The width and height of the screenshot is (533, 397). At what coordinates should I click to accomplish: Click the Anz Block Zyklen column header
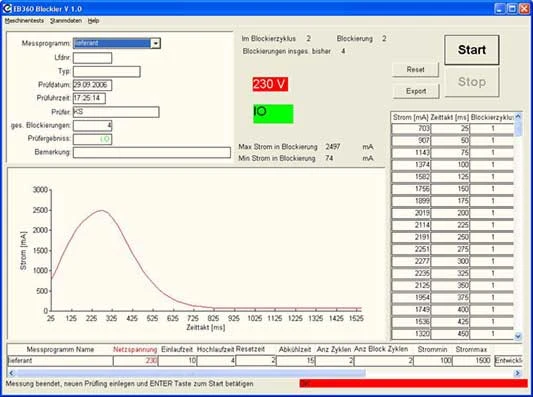pyautogui.click(x=381, y=349)
